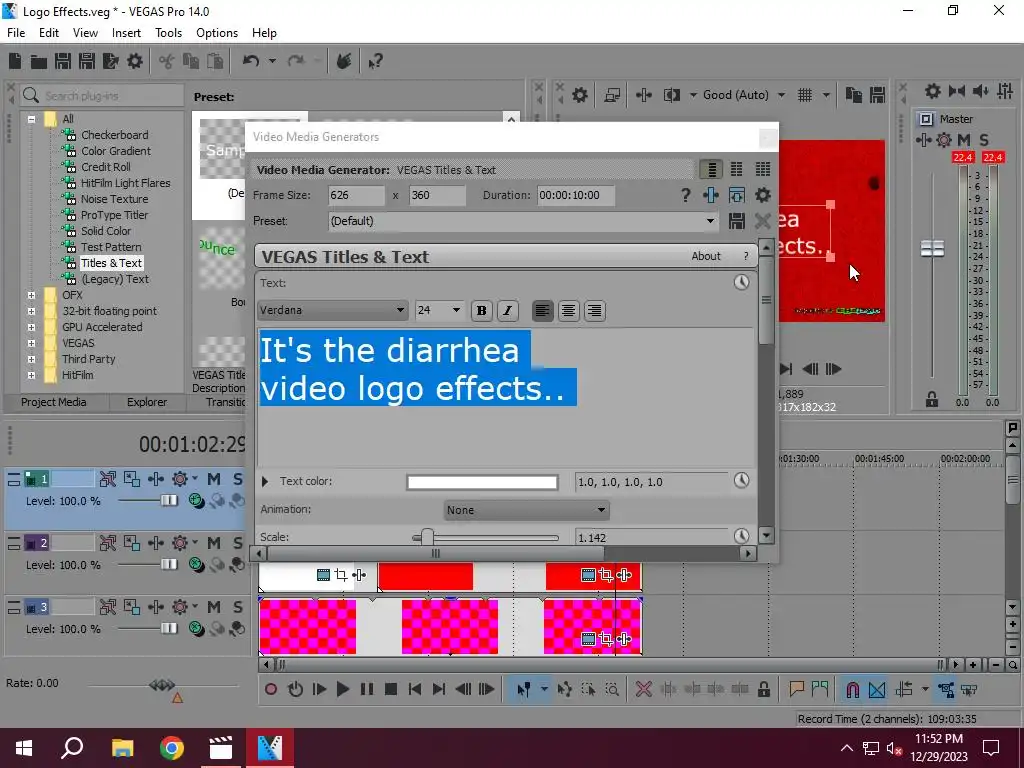
Task: Click the generator help question mark
Action: click(x=685, y=195)
